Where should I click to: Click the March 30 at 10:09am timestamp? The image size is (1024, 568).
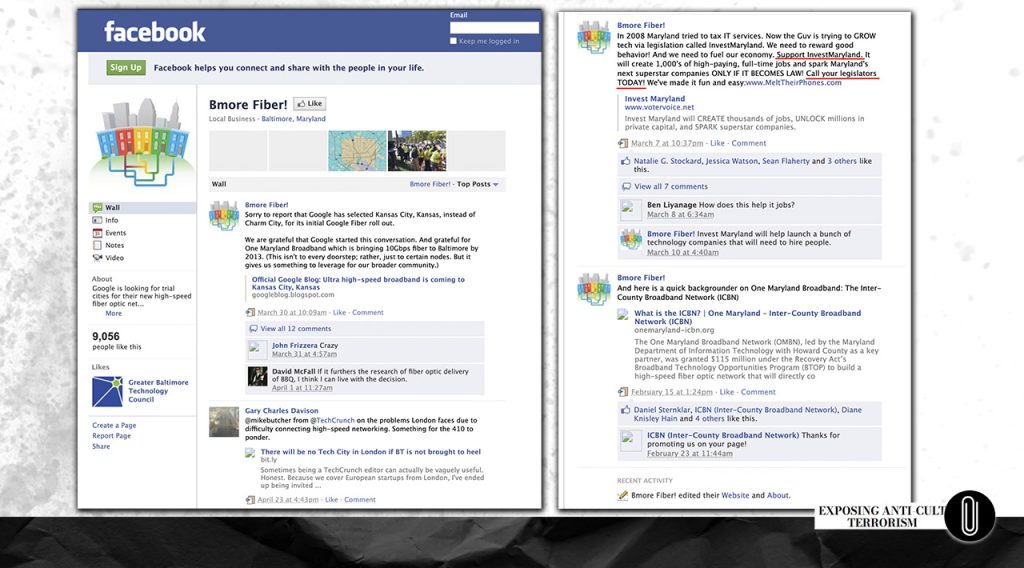pyautogui.click(x=292, y=313)
